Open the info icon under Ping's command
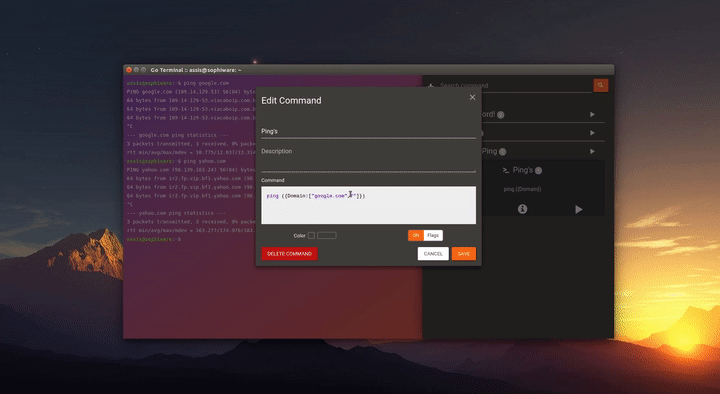 pos(523,209)
